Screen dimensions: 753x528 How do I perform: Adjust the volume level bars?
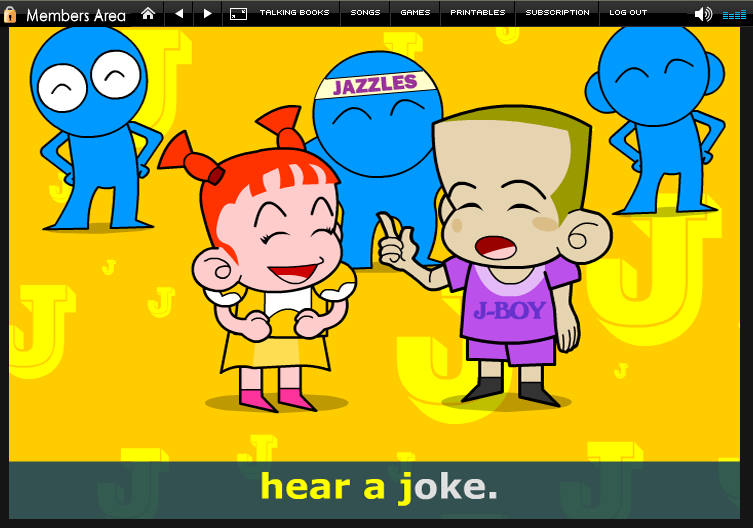pos(733,14)
